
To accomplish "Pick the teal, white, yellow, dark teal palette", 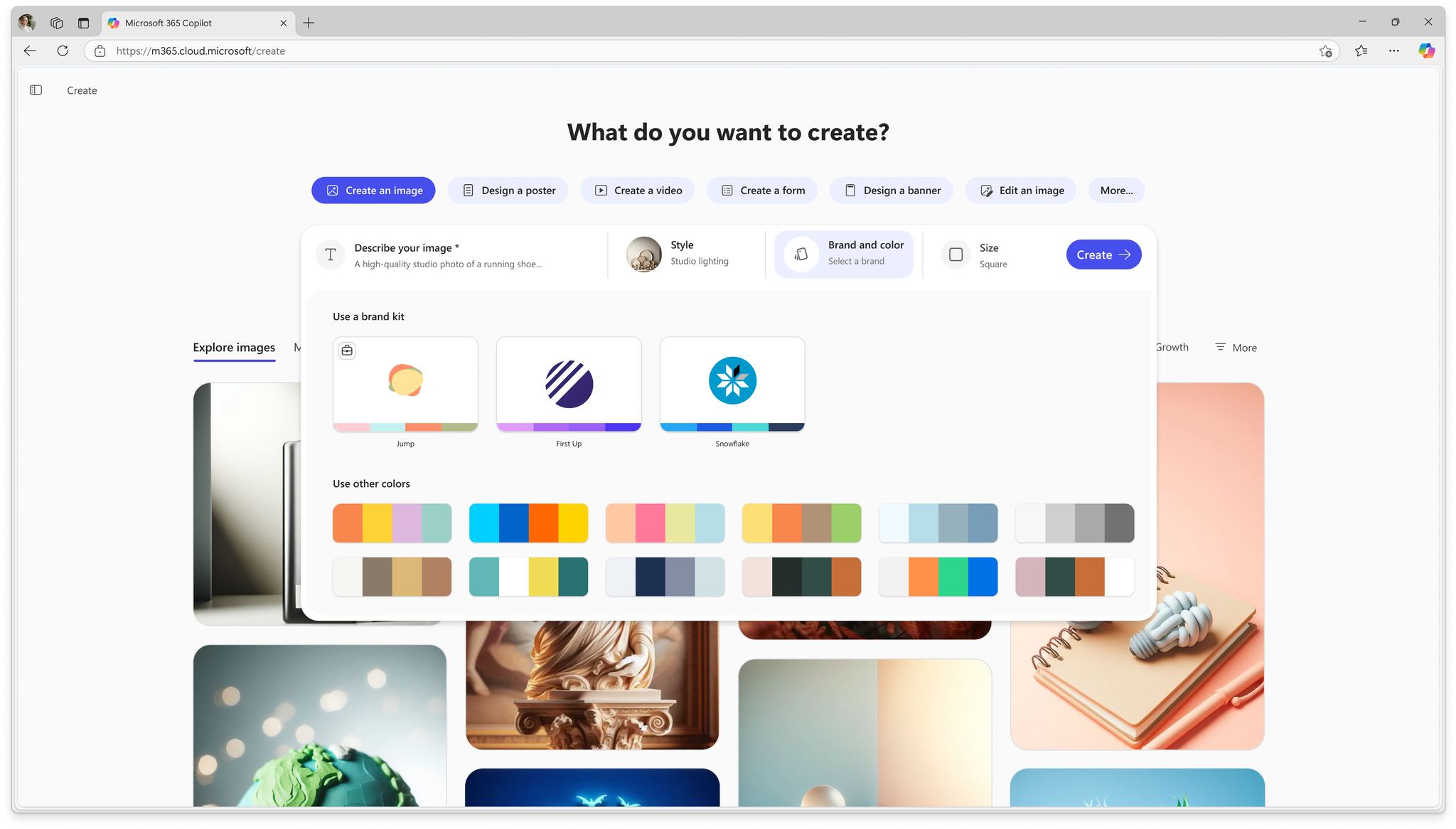I will [x=528, y=576].
